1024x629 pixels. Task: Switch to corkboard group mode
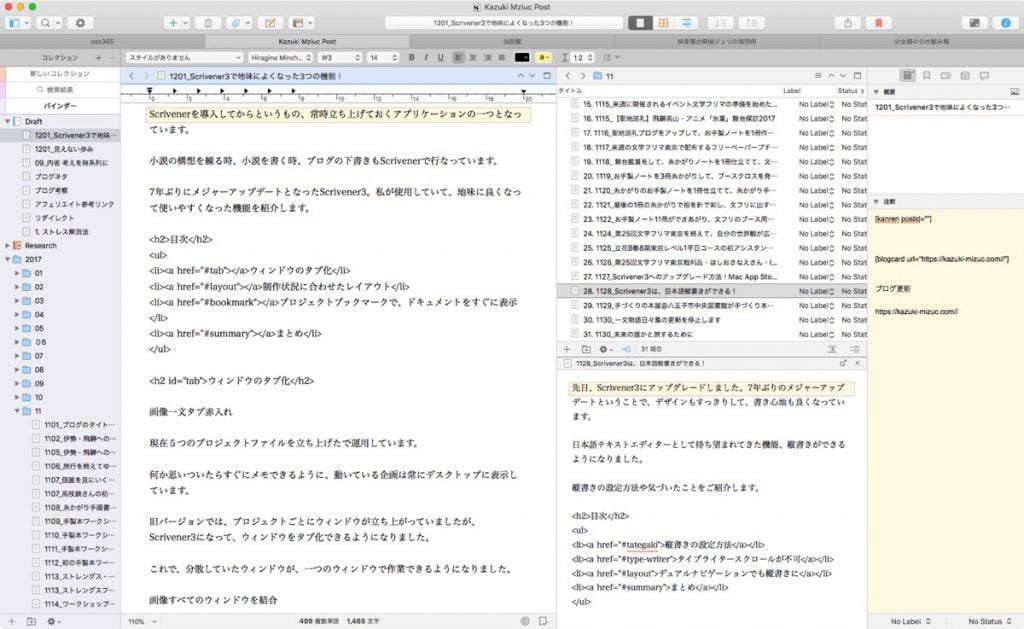[x=663, y=23]
